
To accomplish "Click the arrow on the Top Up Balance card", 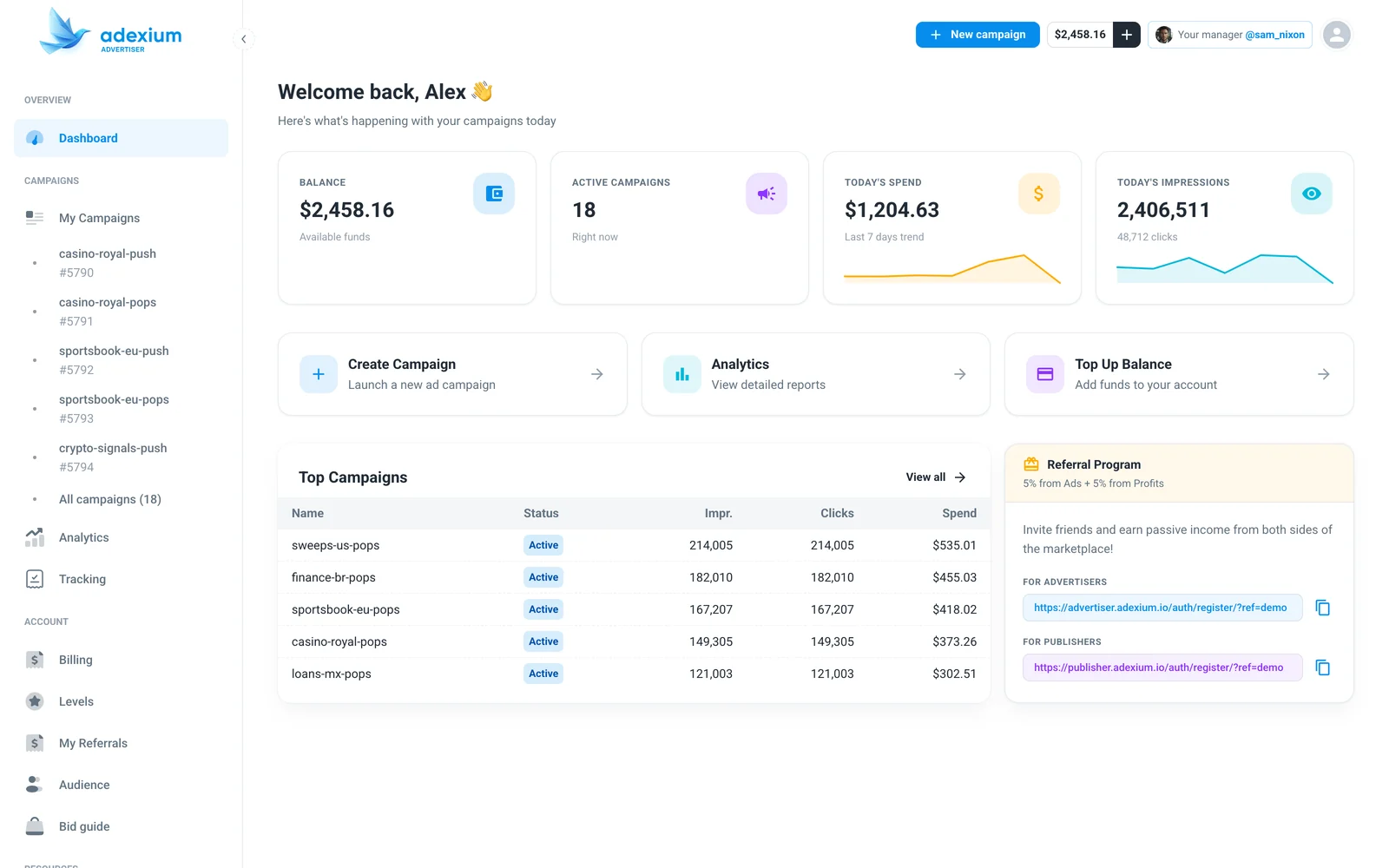I will point(1324,374).
